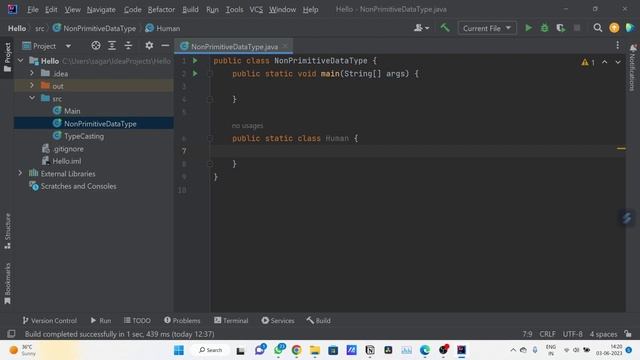Fold the Human class block

[x=210, y=138]
